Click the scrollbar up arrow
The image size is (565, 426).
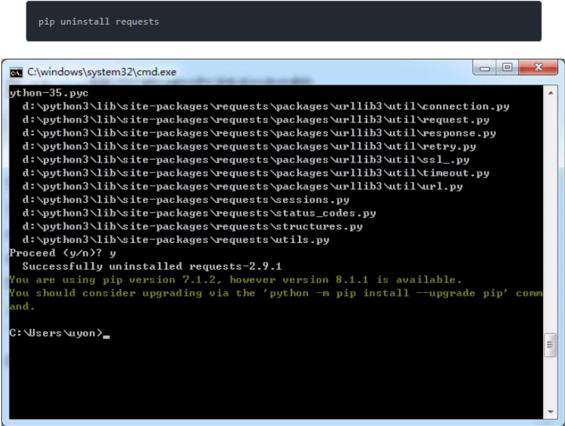(550, 93)
